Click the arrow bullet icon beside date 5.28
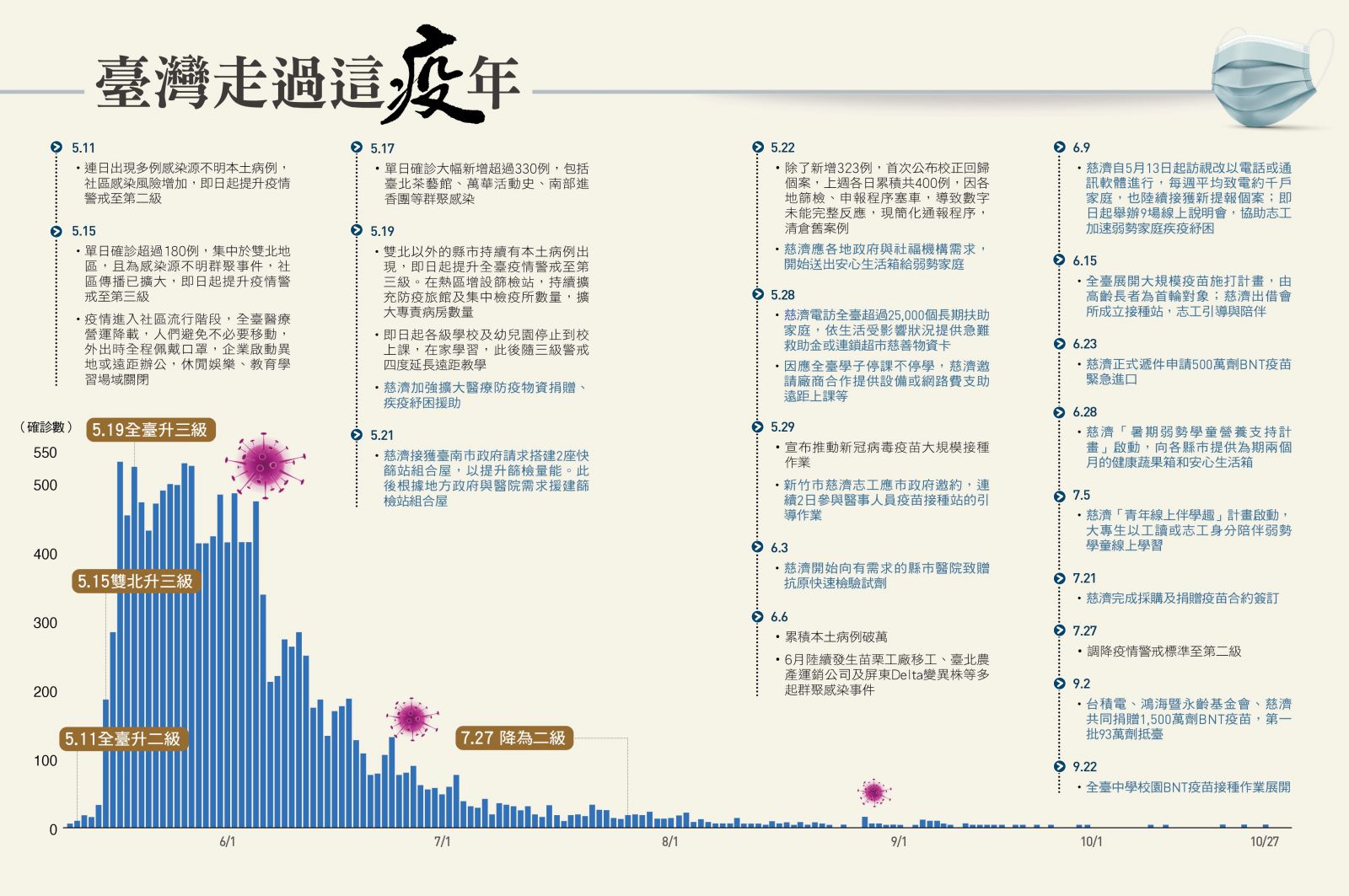 pos(758,295)
